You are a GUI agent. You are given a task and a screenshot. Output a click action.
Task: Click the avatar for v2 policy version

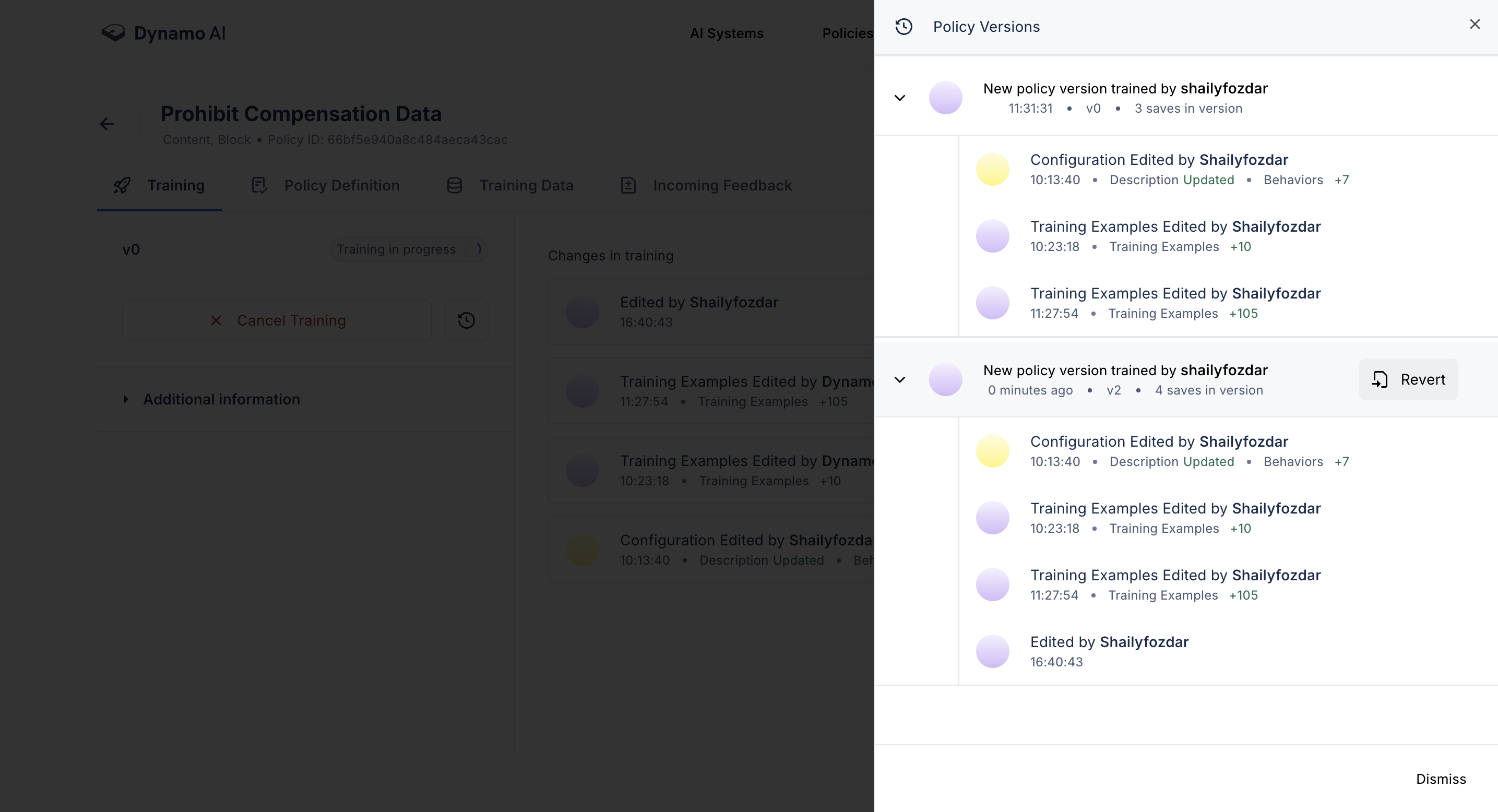[x=946, y=379]
